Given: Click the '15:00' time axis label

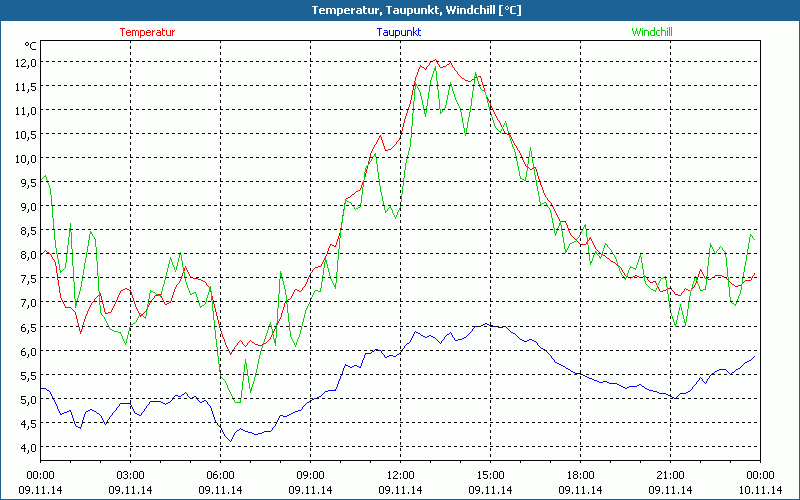Looking at the screenshot, I should coord(490,476).
